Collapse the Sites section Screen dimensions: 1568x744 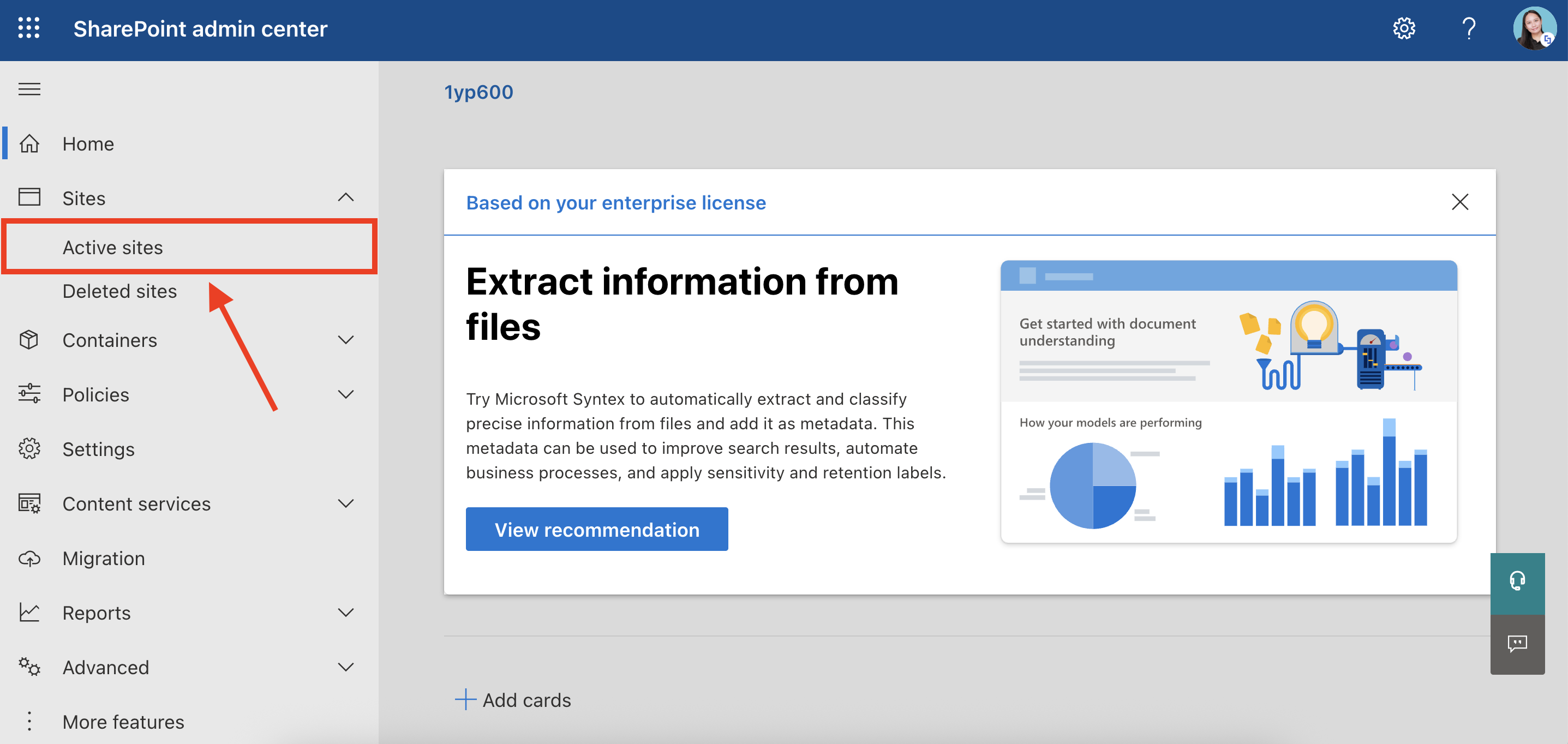(x=346, y=197)
